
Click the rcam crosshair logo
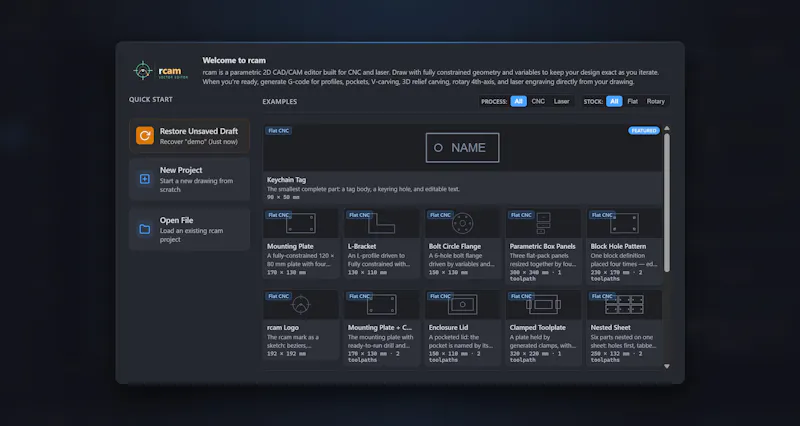click(143, 70)
